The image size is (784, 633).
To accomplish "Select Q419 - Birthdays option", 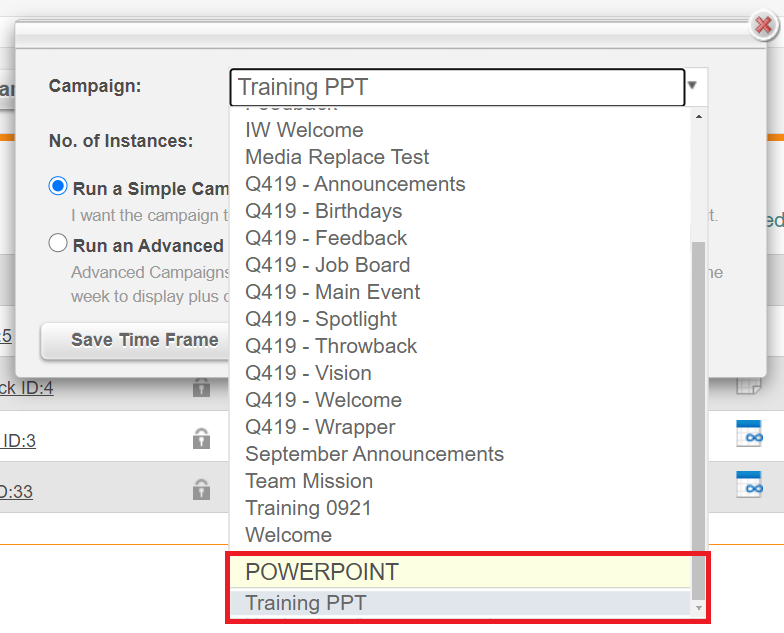I will [x=324, y=211].
